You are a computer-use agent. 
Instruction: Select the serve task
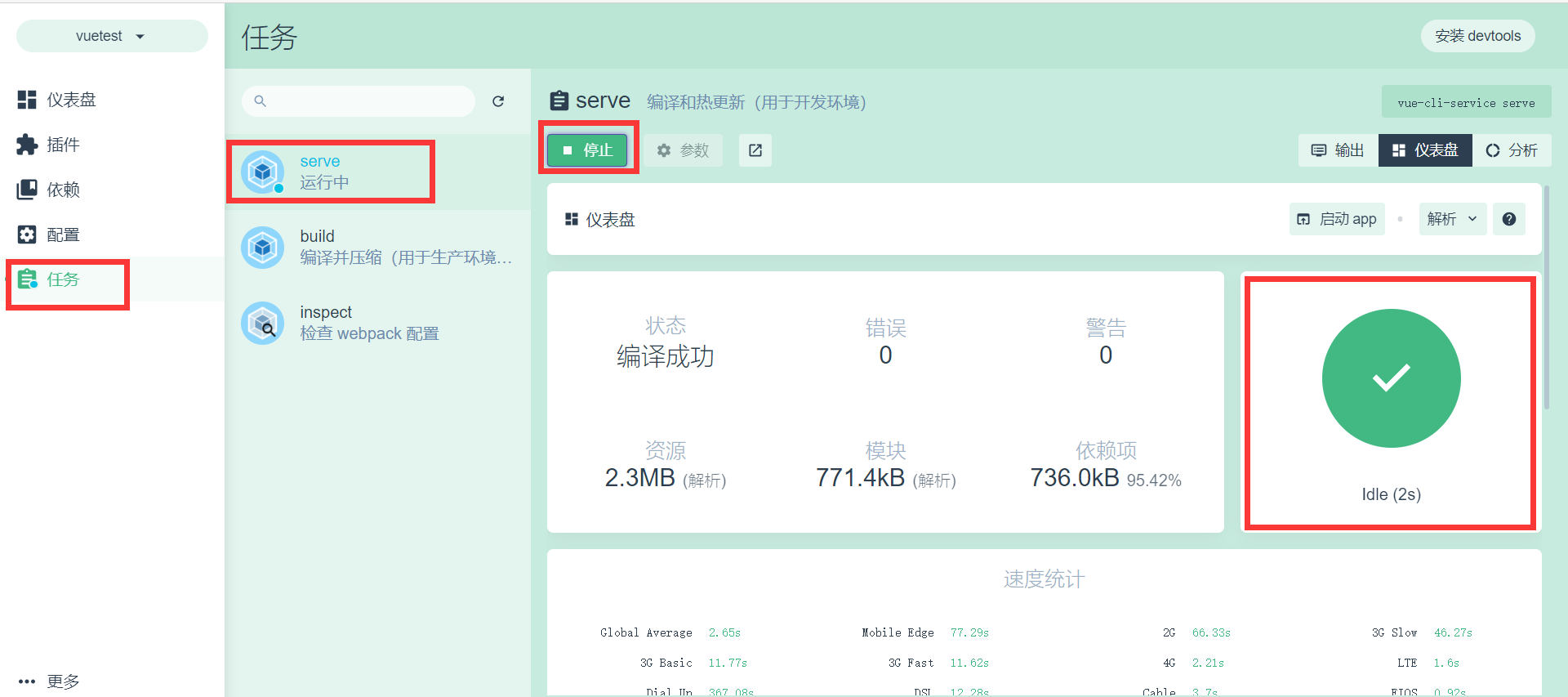[377, 172]
